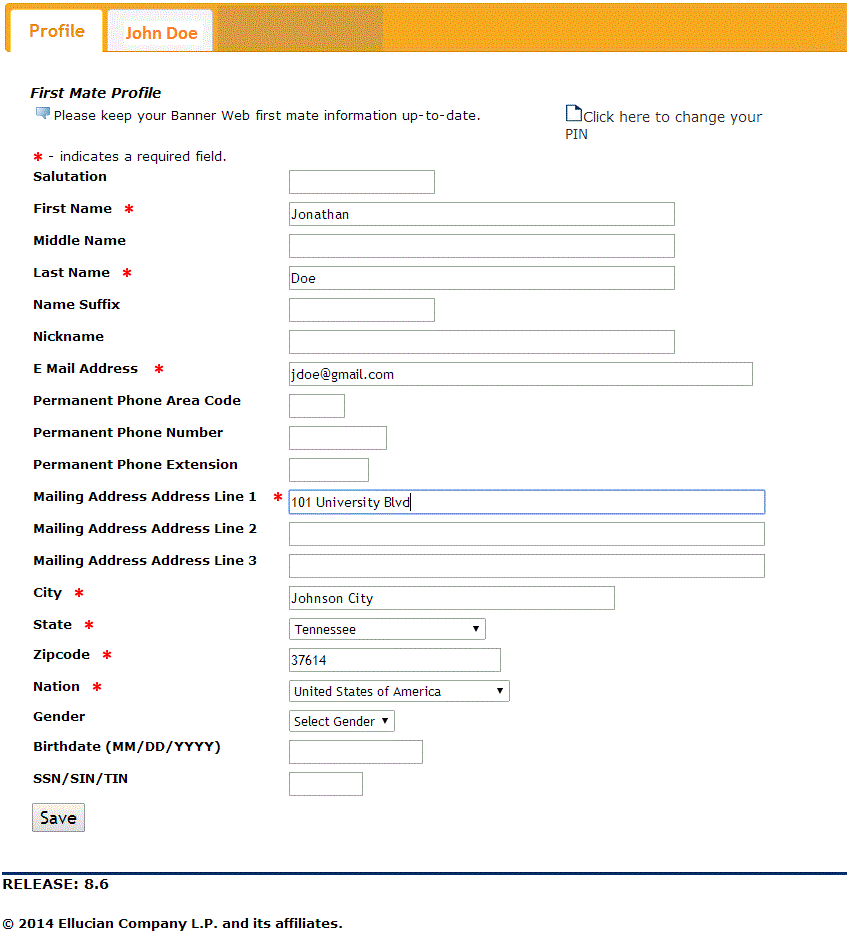
Task: Select the Permanent Phone Area Code box
Action: click(x=316, y=406)
